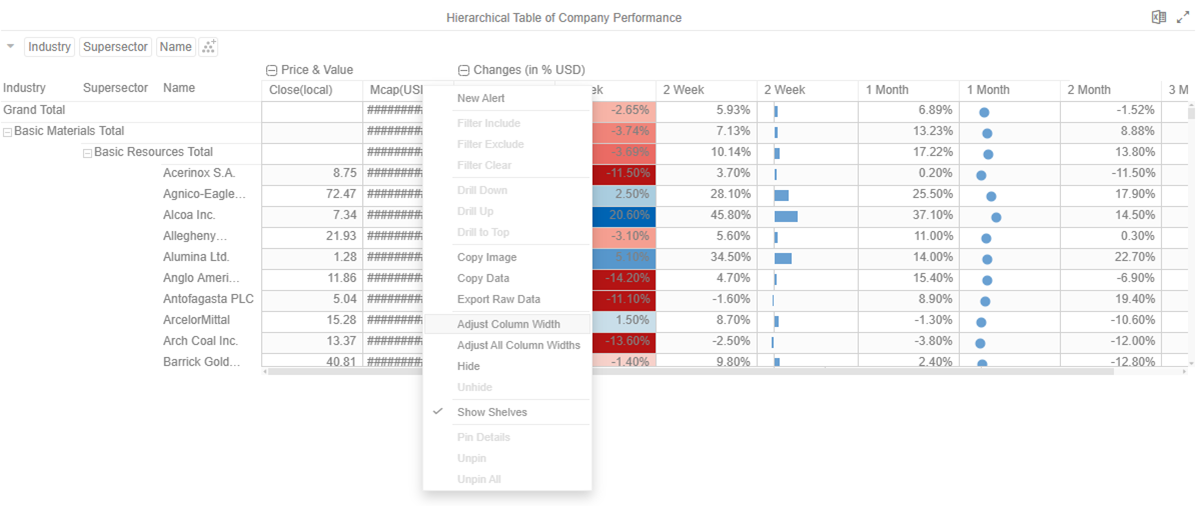The height and width of the screenshot is (506, 1198).
Task: Click the add breakdown dots icon
Action: pyautogui.click(x=209, y=47)
